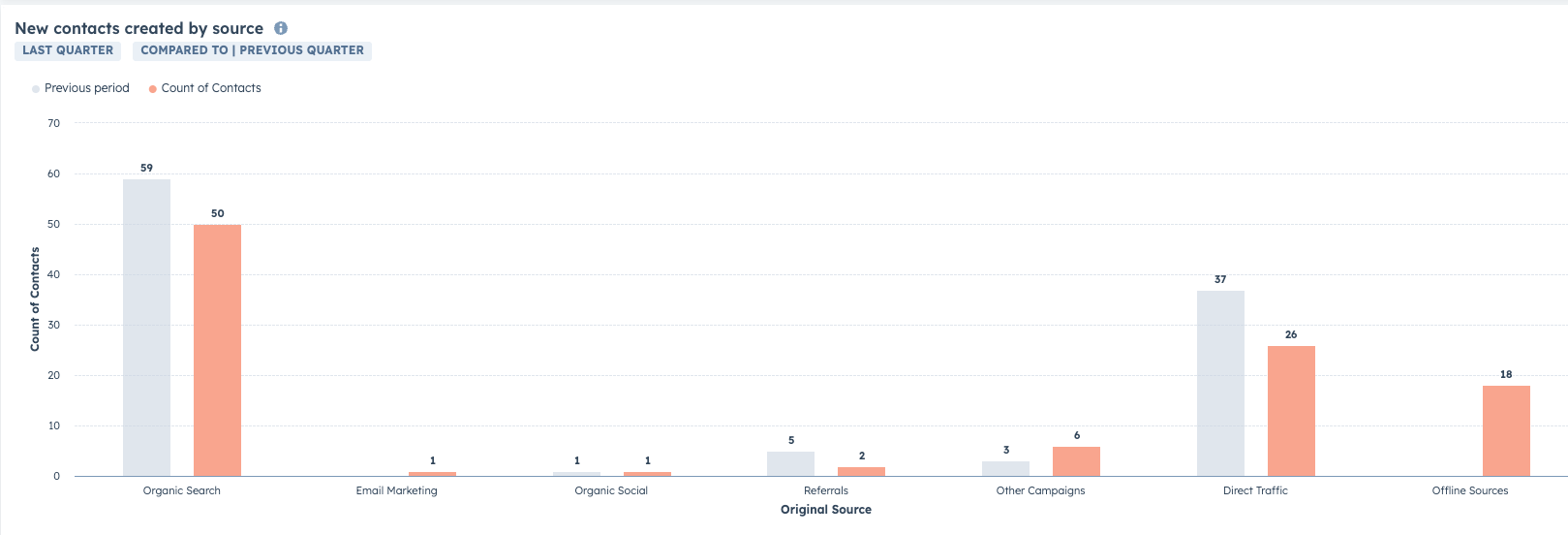The image size is (1568, 535).
Task: Select Direct Traffic previous period bar (37)
Action: tap(1220, 383)
